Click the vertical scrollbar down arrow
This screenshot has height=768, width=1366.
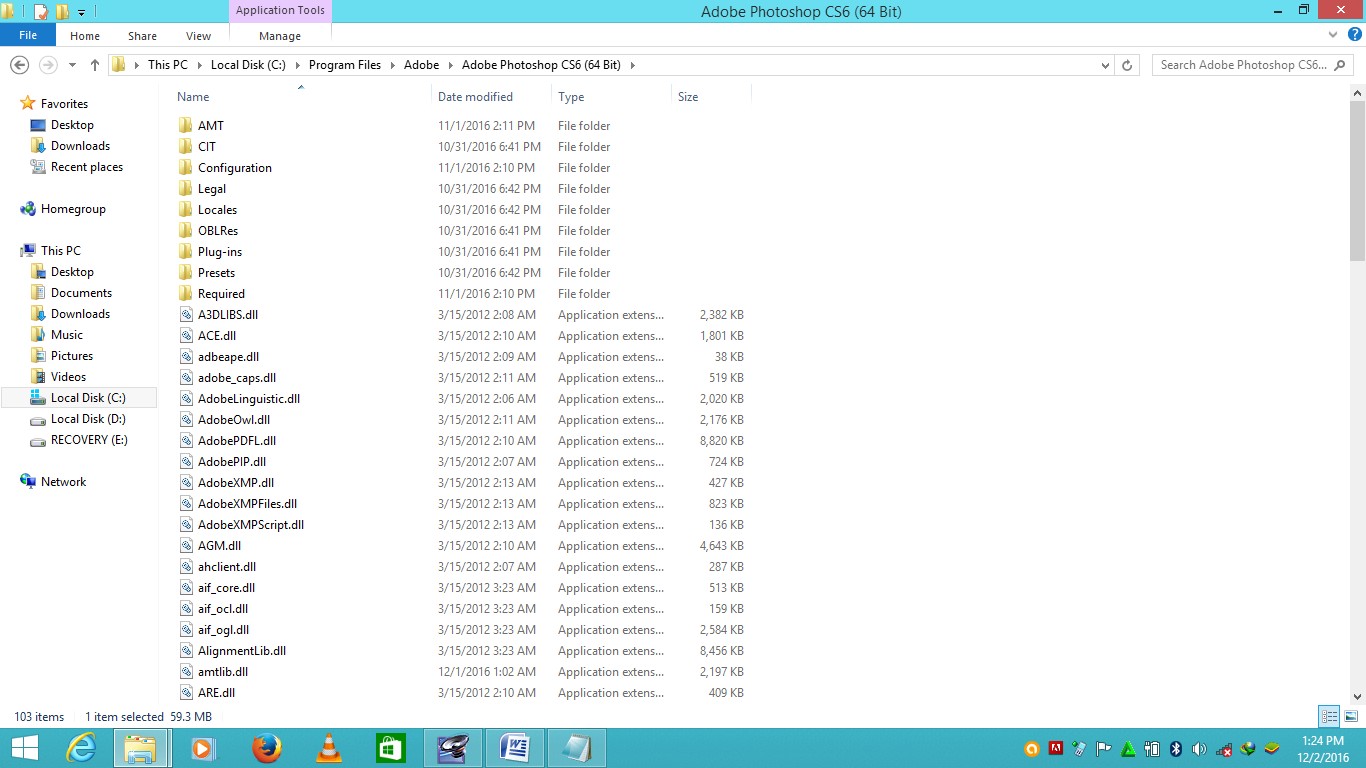(x=1357, y=697)
